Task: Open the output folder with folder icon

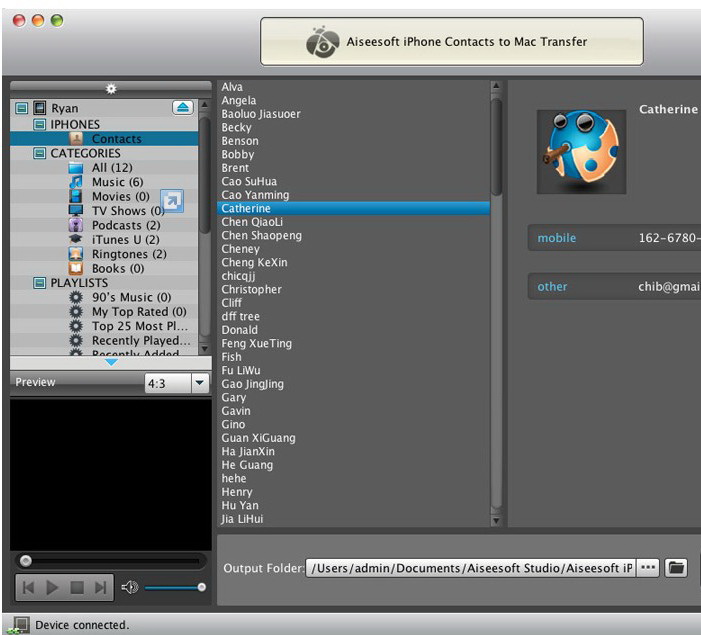Action: [677, 567]
